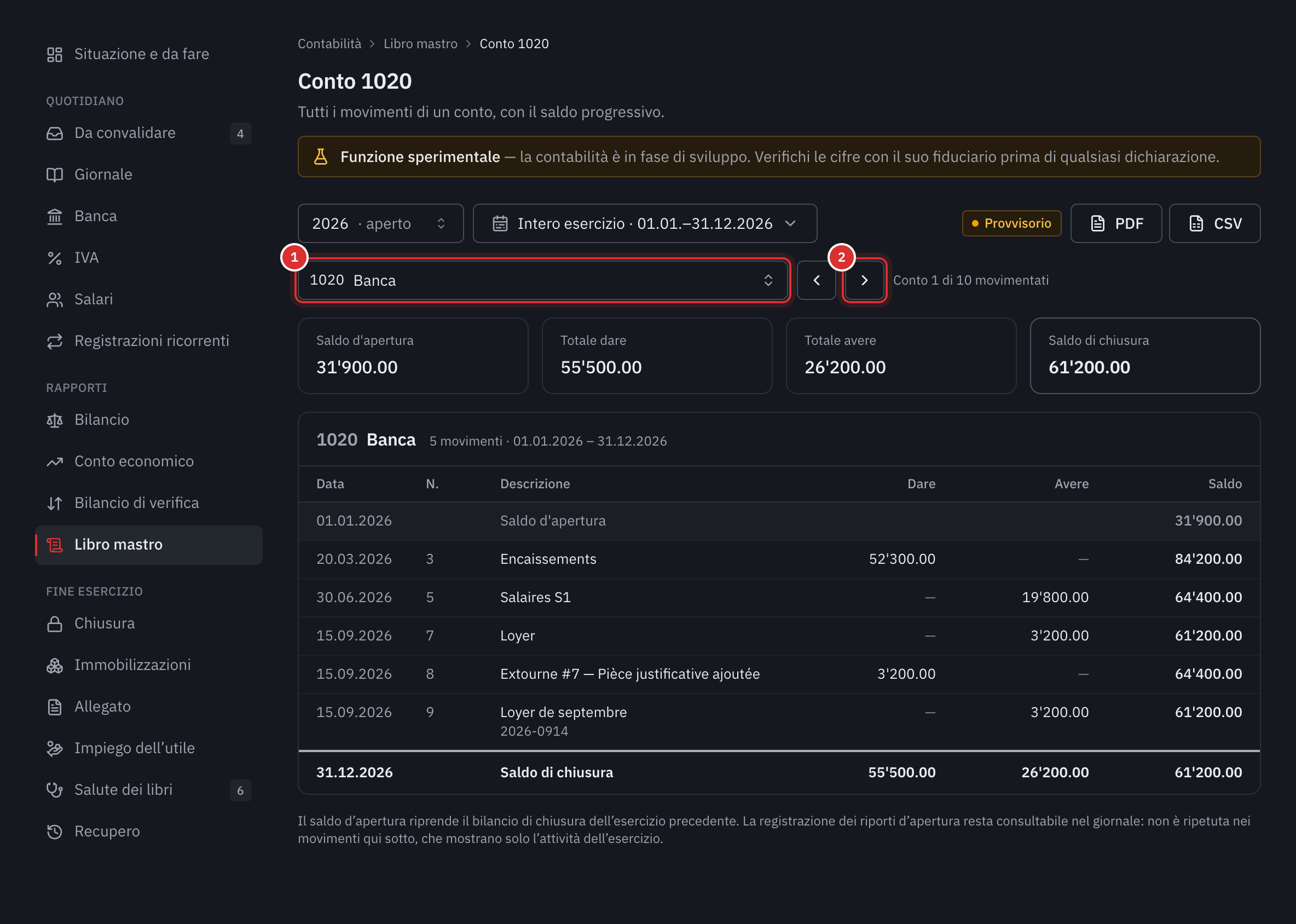Go to next account with right chevron

(864, 280)
